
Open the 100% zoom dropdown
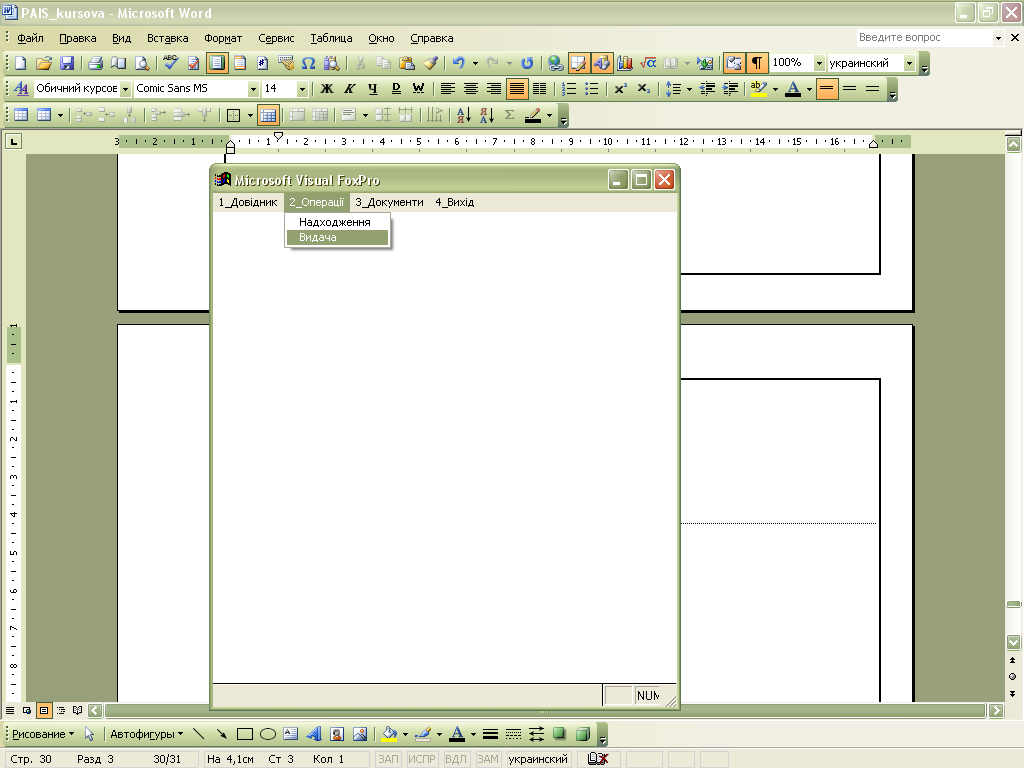click(819, 63)
